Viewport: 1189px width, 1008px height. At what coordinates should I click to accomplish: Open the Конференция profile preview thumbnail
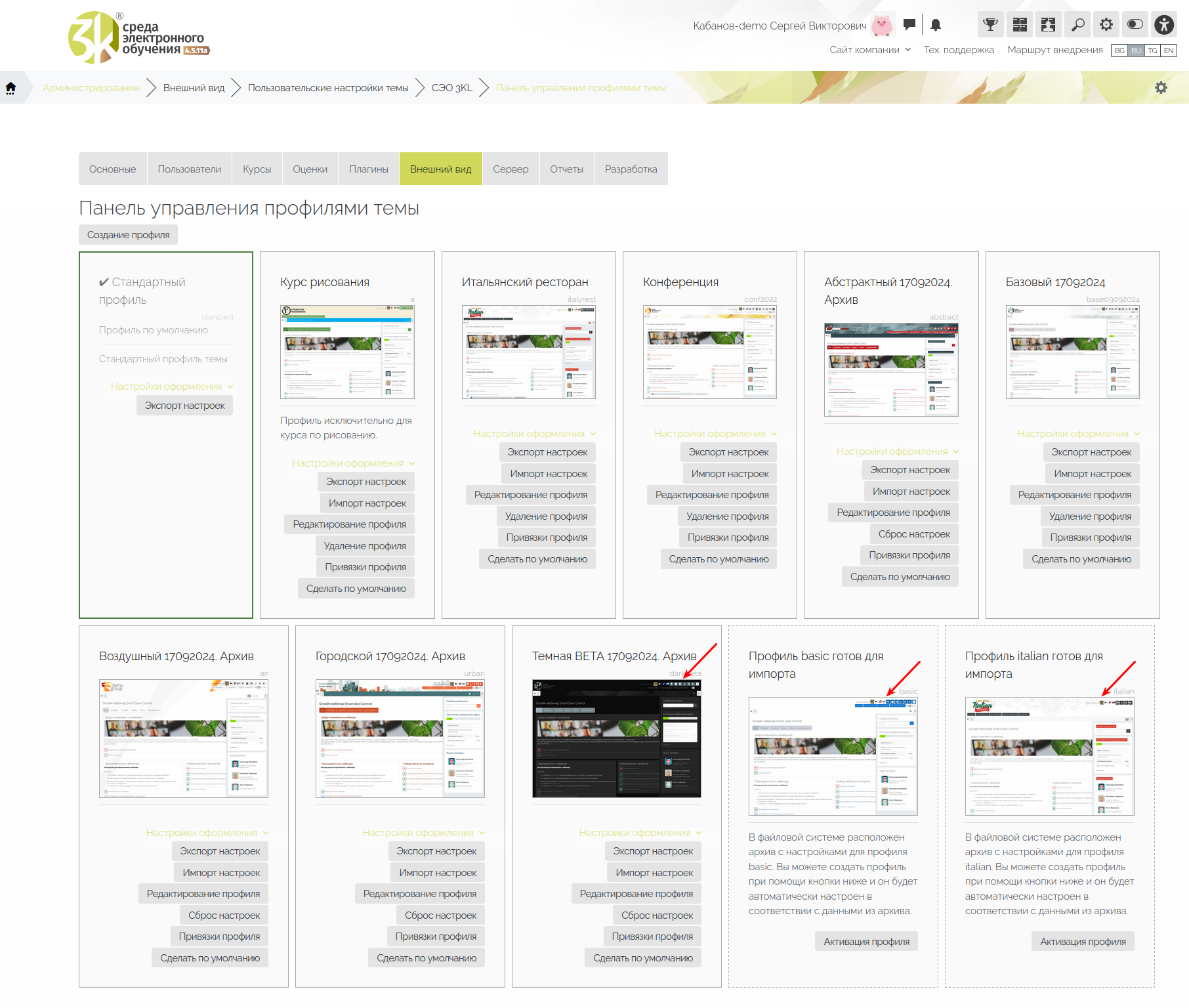tap(709, 352)
